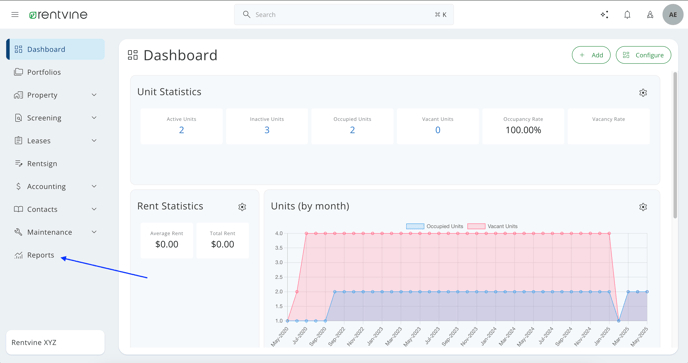Click the dashboard vertical scrollbar
The height and width of the screenshot is (363, 688).
[x=675, y=145]
